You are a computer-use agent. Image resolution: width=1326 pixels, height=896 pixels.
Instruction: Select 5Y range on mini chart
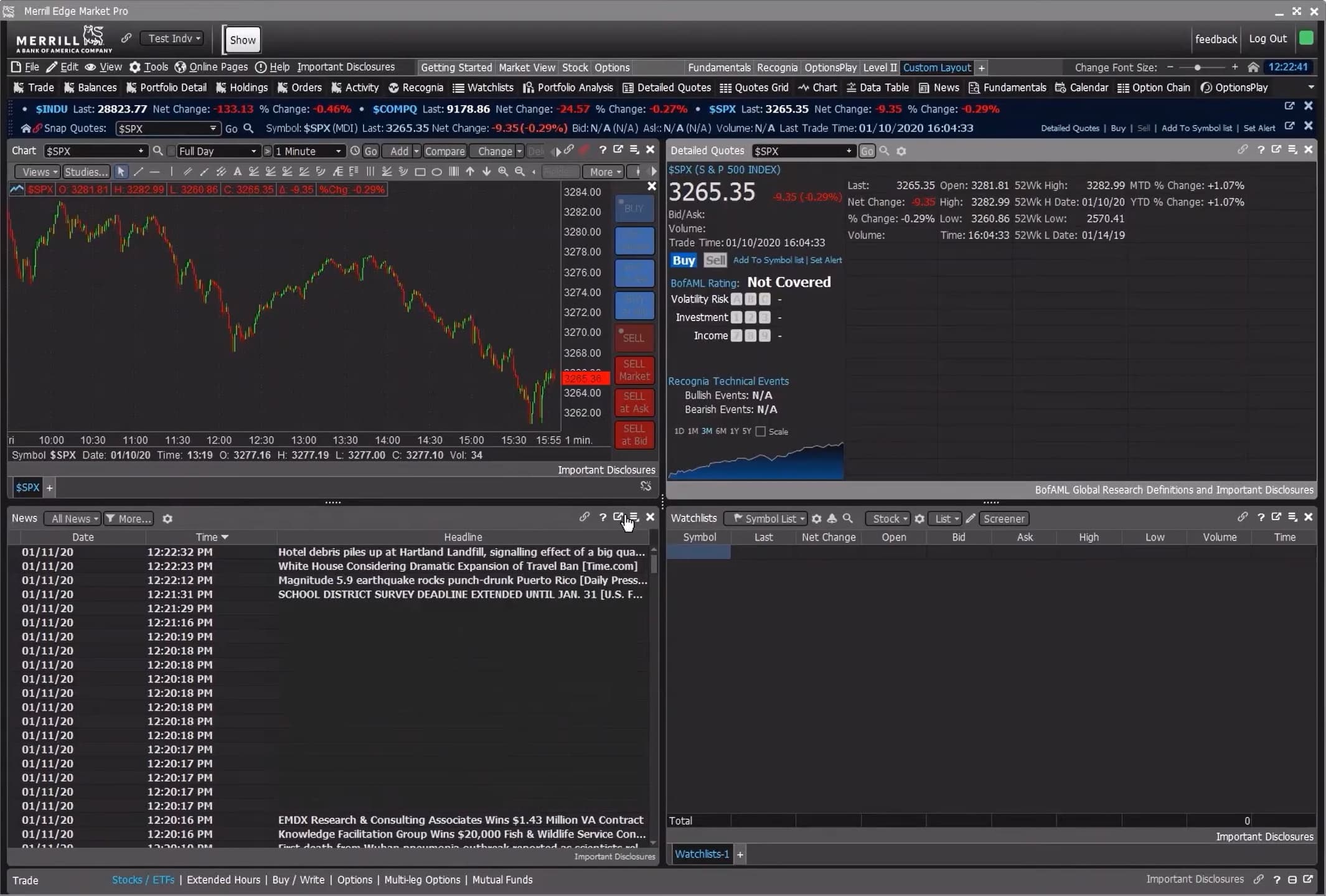pyautogui.click(x=746, y=431)
